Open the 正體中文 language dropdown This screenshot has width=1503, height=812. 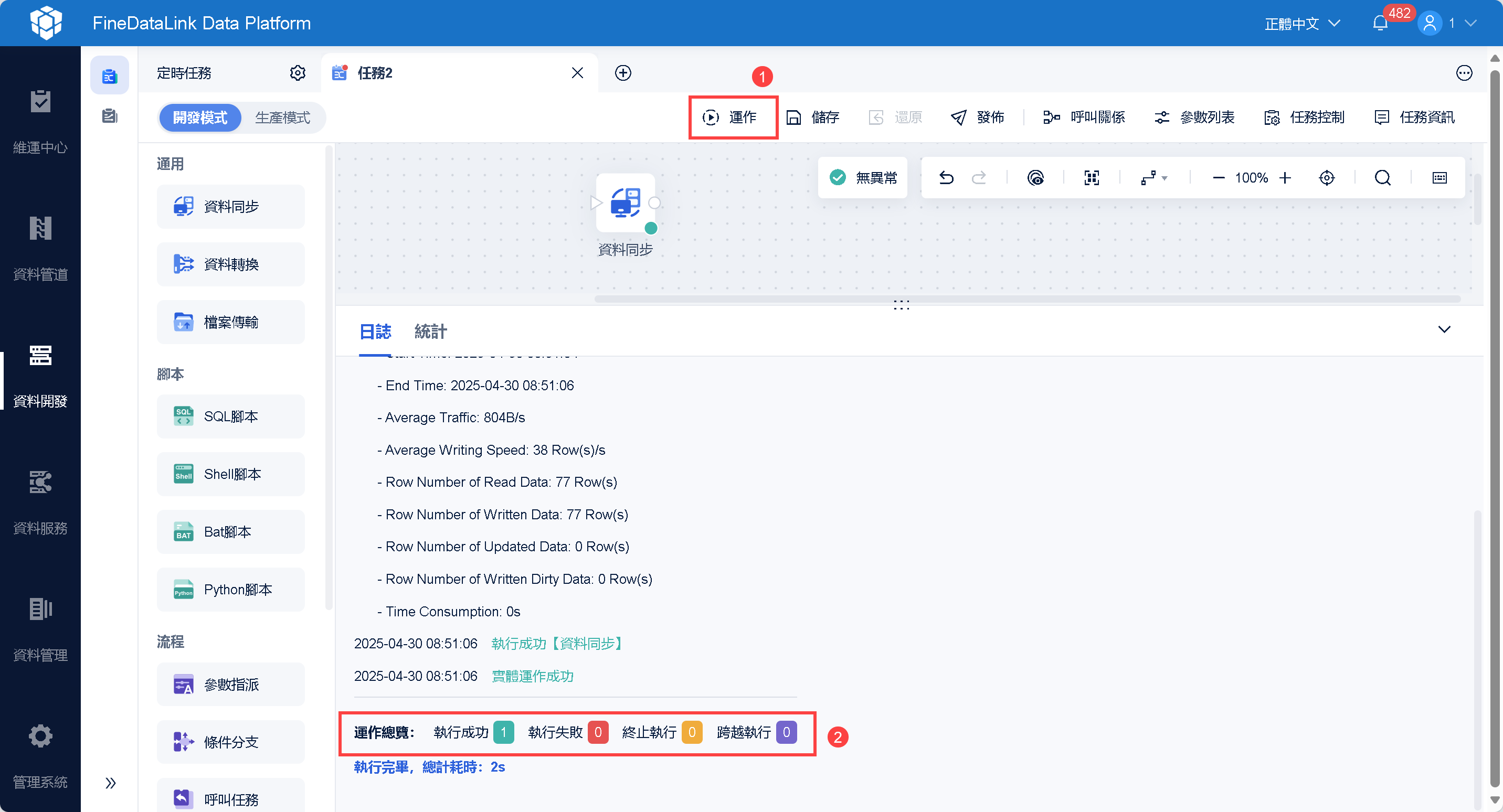point(1301,23)
